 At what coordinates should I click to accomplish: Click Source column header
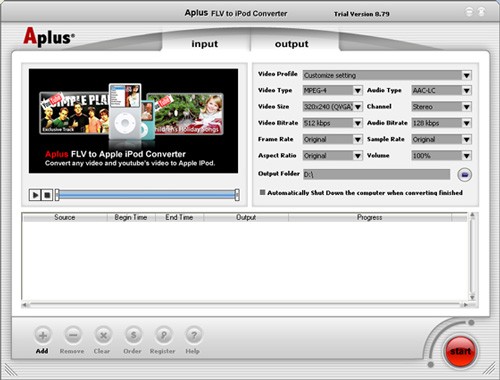point(65,217)
